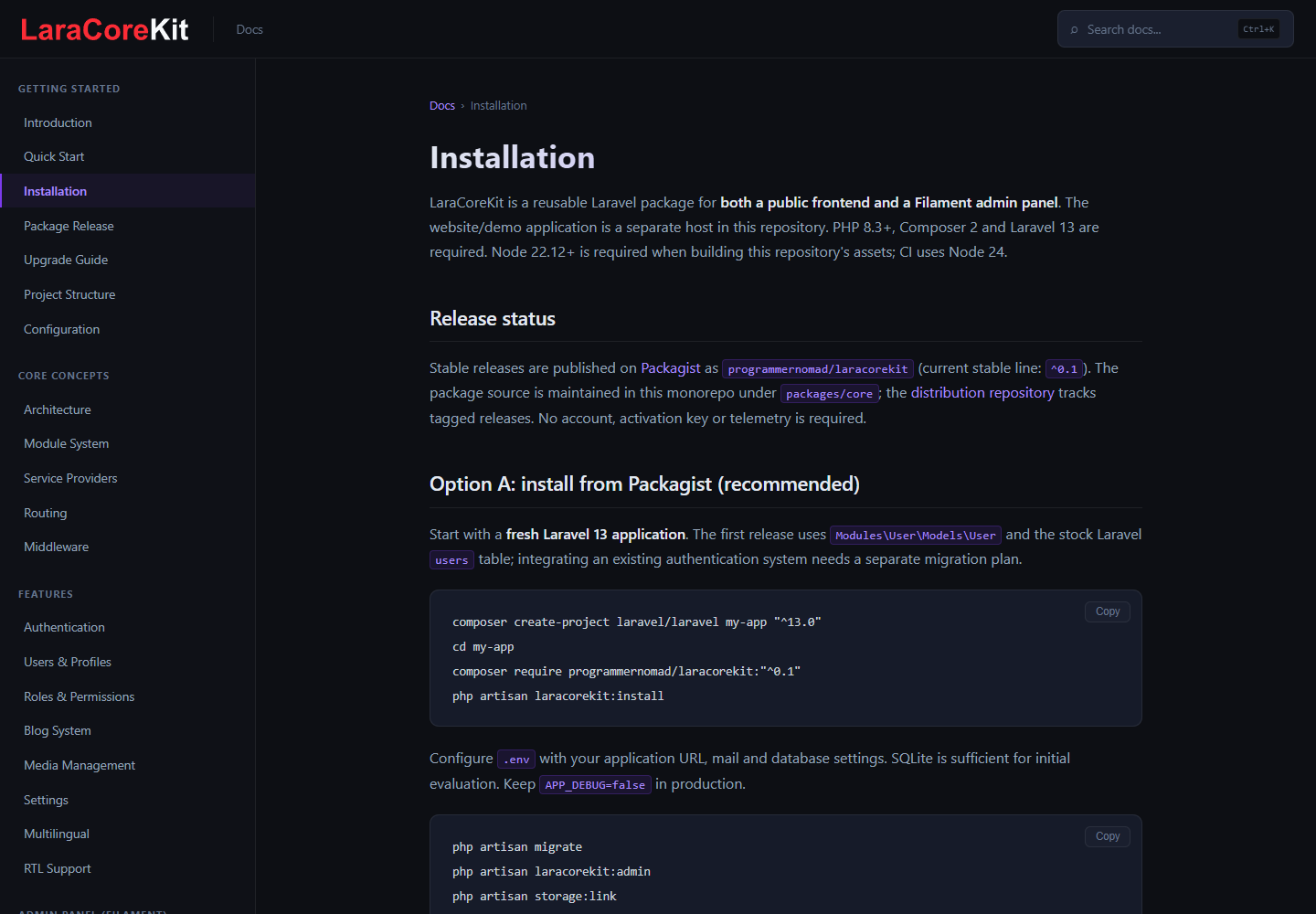The height and width of the screenshot is (914, 1316).
Task: Click the packages/core inline code
Action: click(830, 393)
